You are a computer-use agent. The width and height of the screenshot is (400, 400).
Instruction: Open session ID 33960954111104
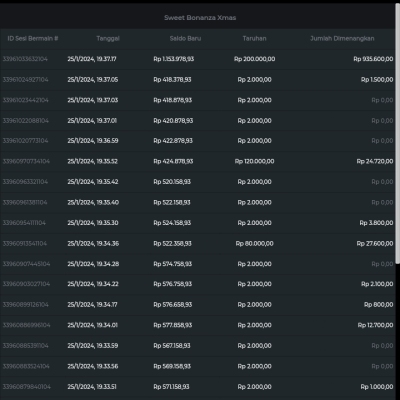(x=24, y=223)
